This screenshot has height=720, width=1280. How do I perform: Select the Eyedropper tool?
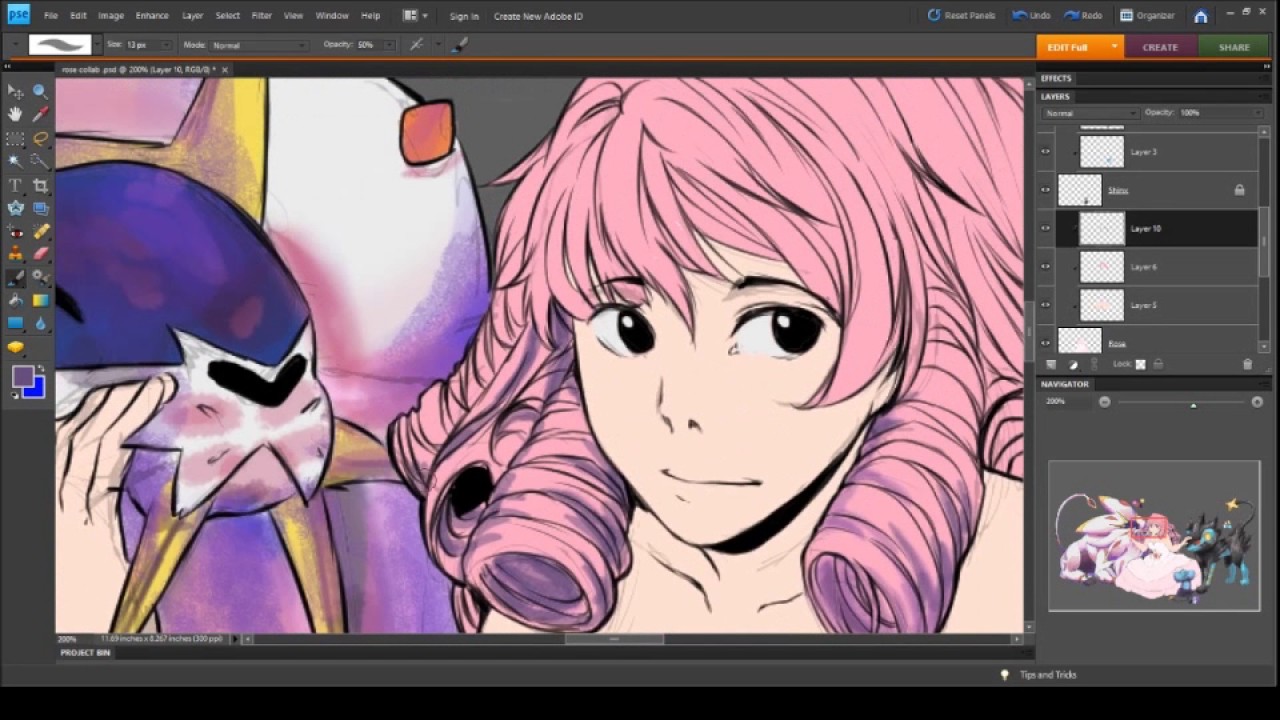40,115
